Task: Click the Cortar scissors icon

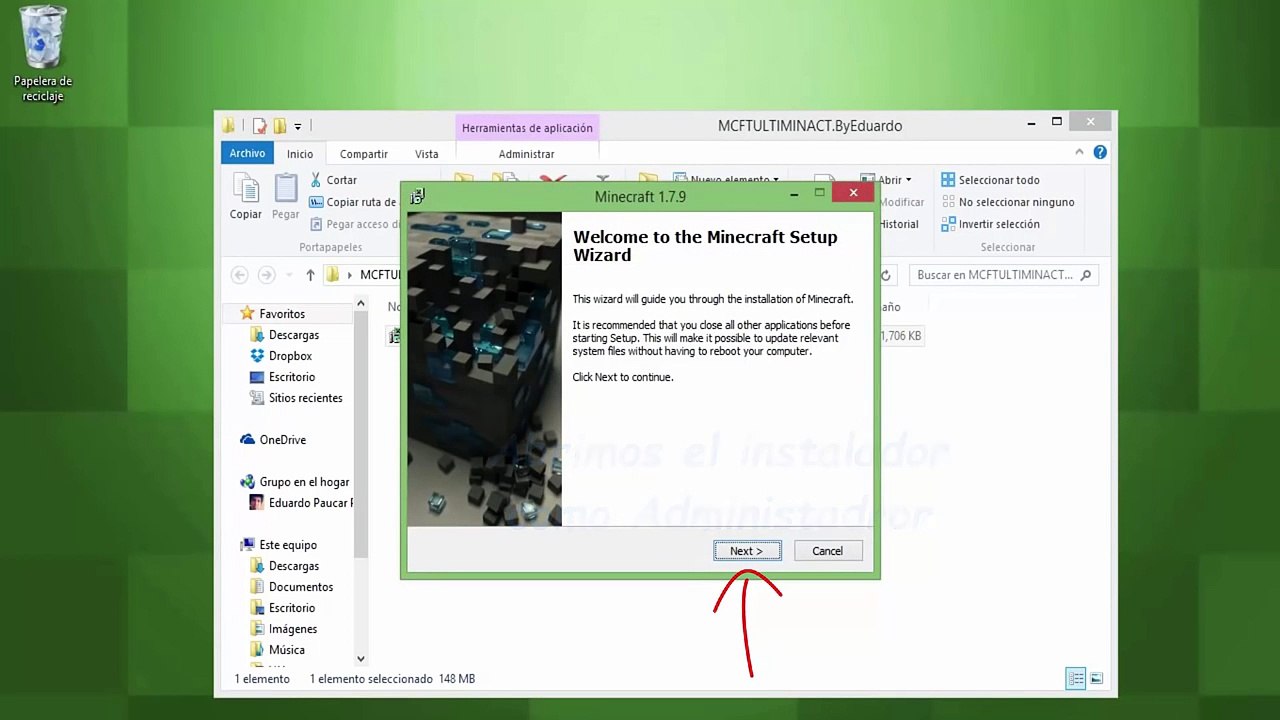Action: tap(316, 180)
